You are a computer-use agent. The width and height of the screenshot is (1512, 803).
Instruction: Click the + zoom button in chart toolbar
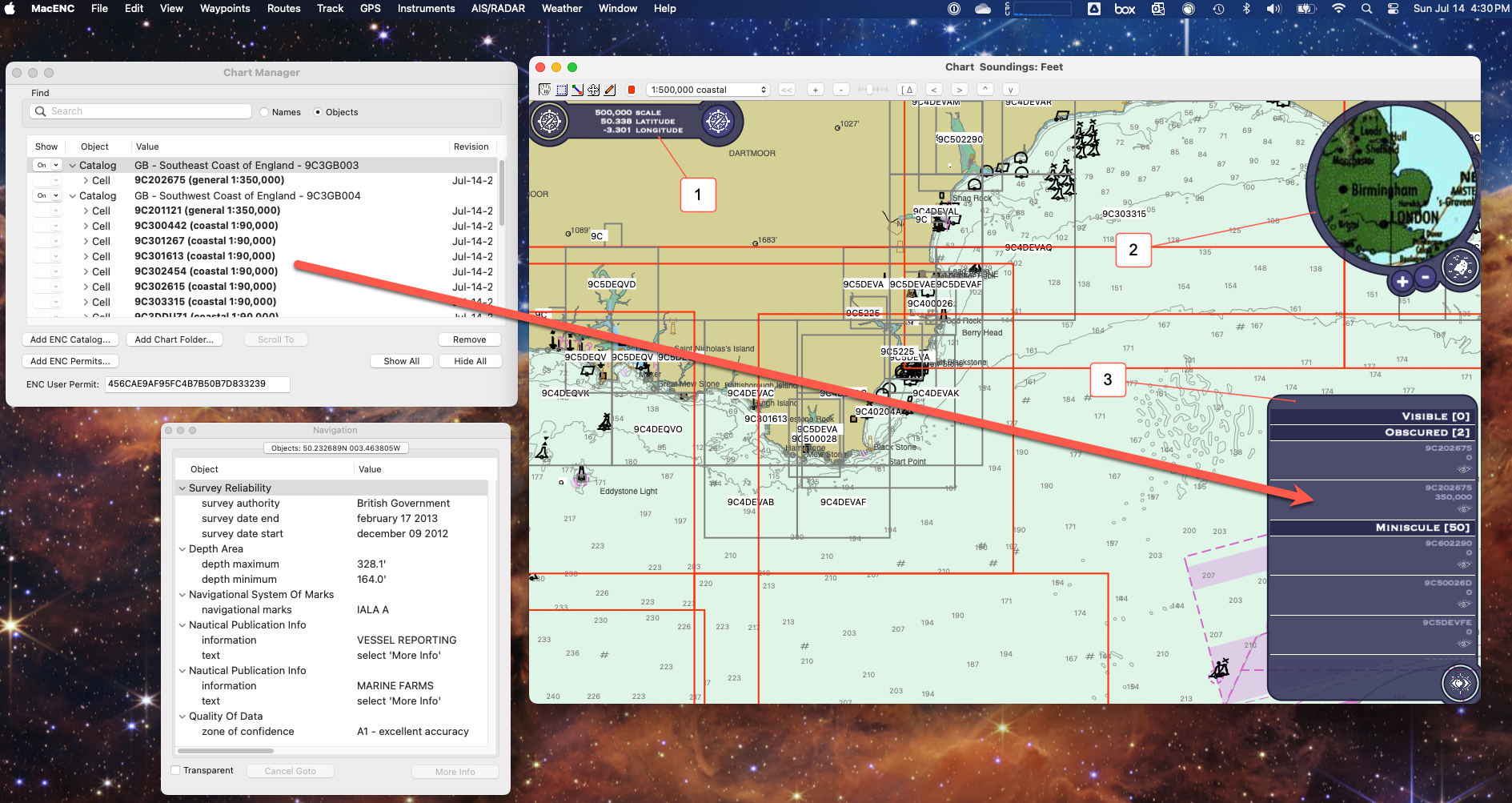click(816, 90)
